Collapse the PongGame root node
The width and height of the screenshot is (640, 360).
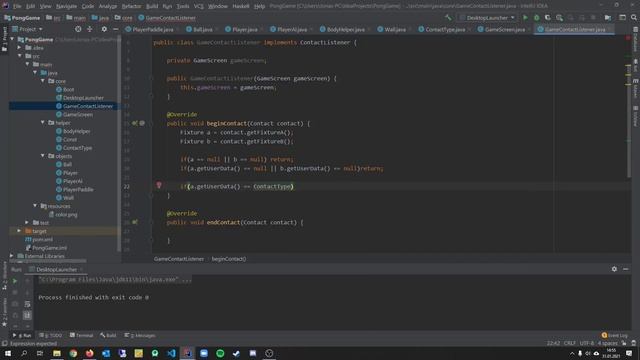(x=12, y=39)
